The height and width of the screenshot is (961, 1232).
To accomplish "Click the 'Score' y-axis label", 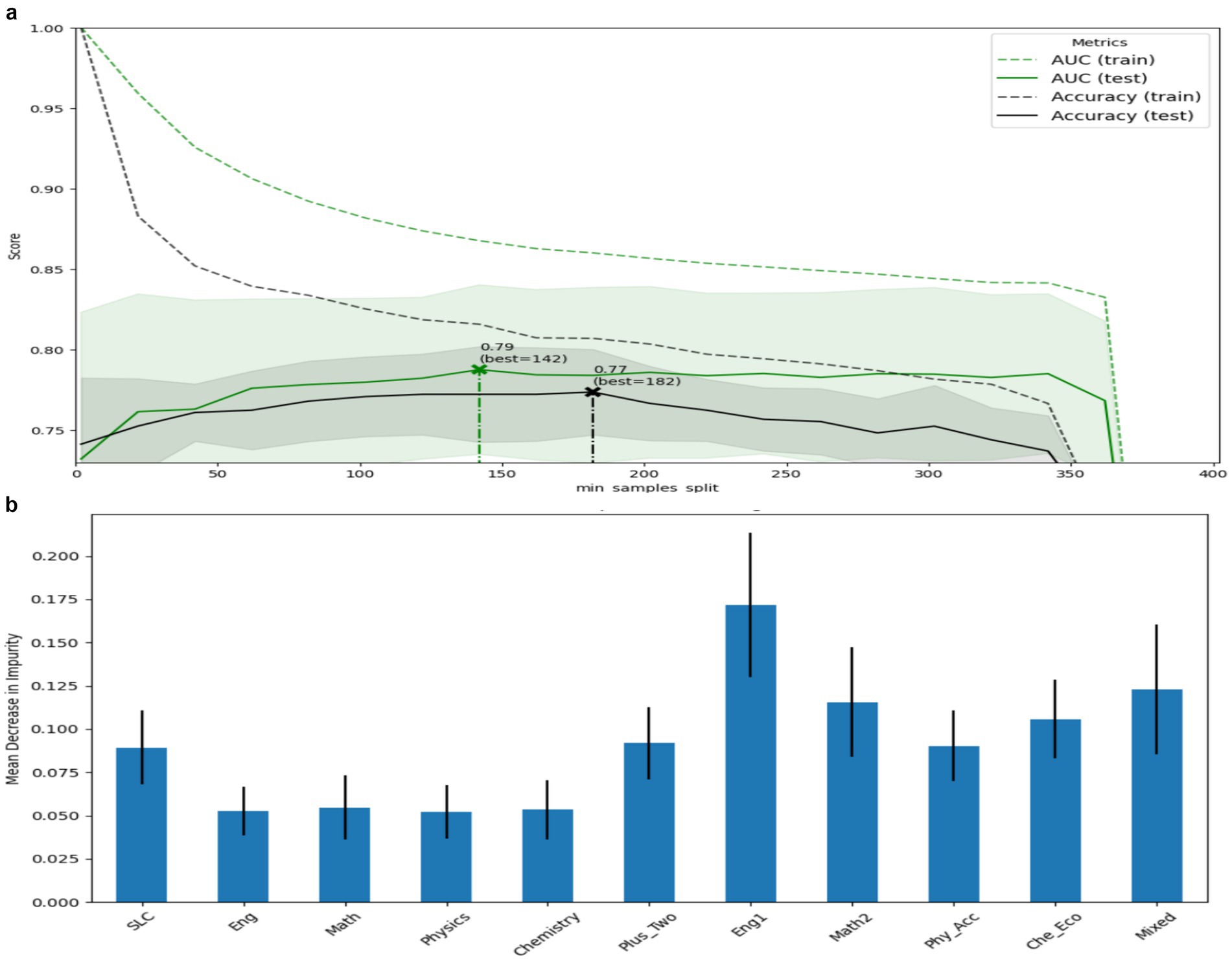I will coord(14,246).
